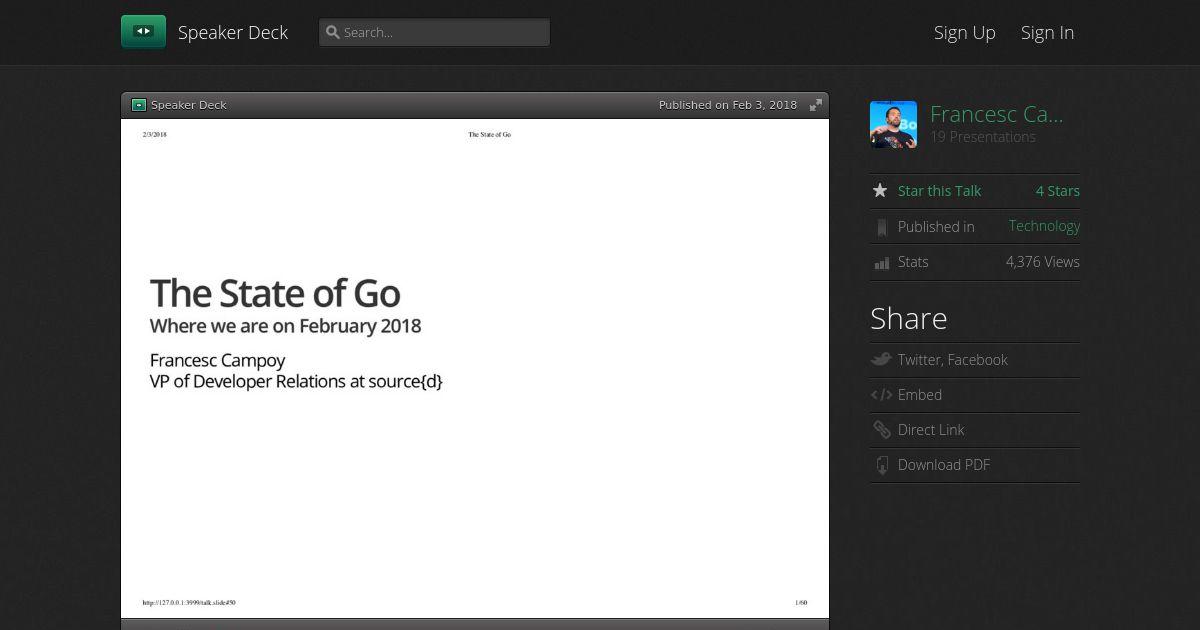
Task: Click the magnifying glass search icon
Action: (333, 32)
